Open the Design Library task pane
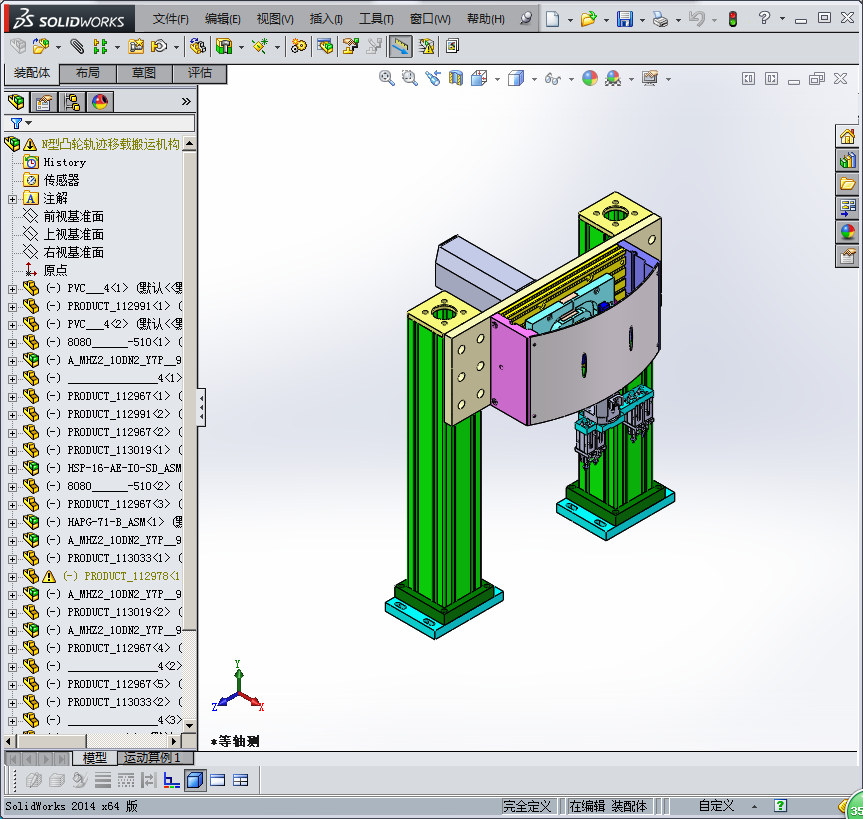This screenshot has width=863, height=819. (847, 160)
